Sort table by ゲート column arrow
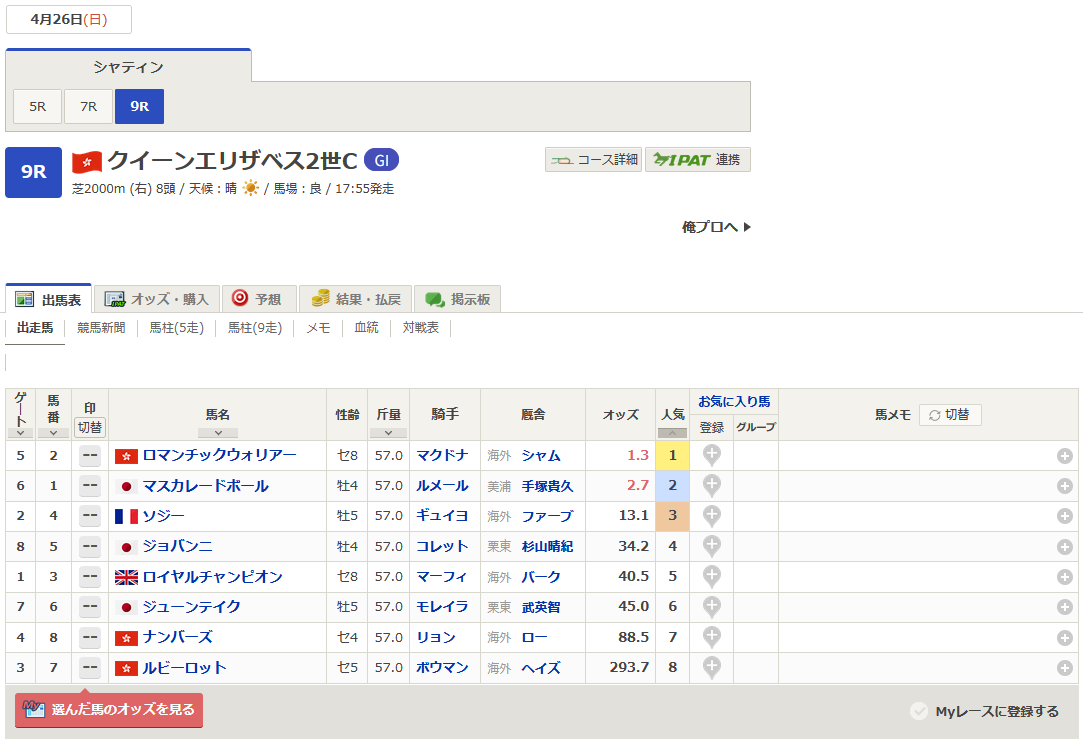Screen dimensions: 1083x742 coord(21,433)
